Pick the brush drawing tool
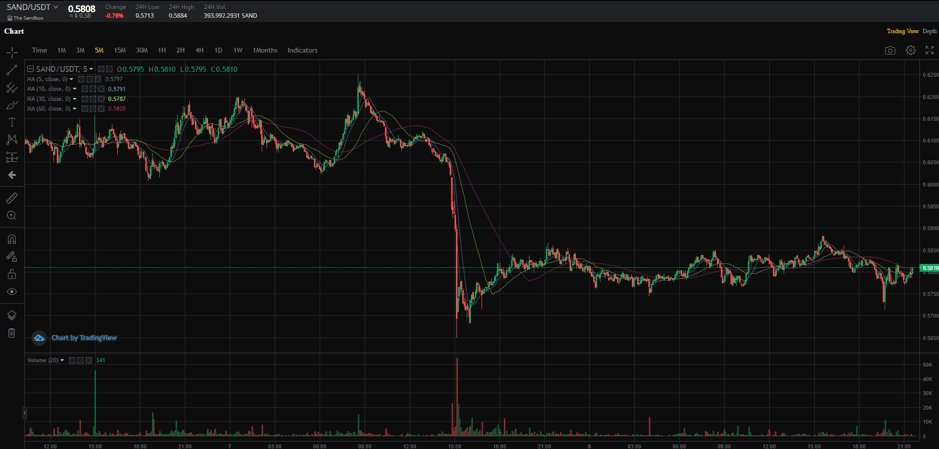The width and height of the screenshot is (939, 449). [12, 105]
